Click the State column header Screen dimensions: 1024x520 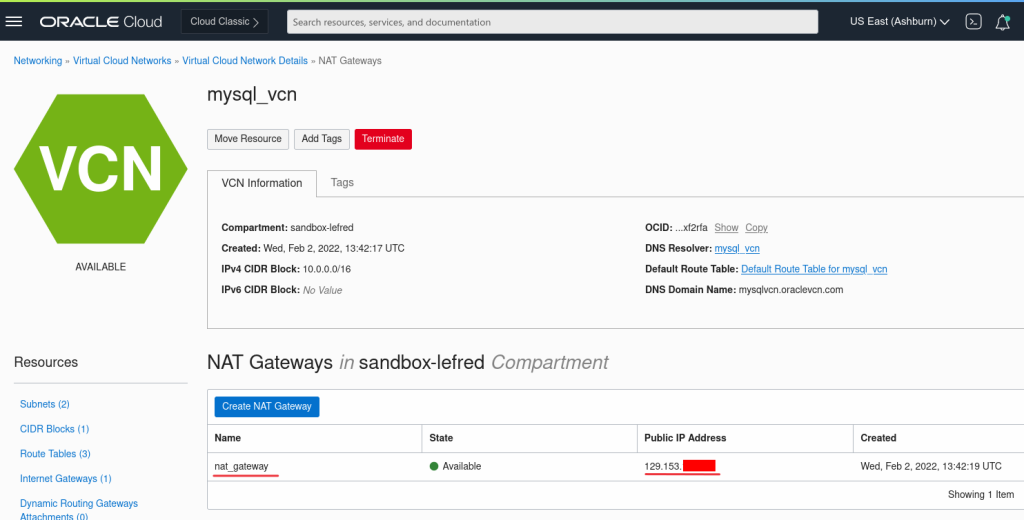coord(441,438)
